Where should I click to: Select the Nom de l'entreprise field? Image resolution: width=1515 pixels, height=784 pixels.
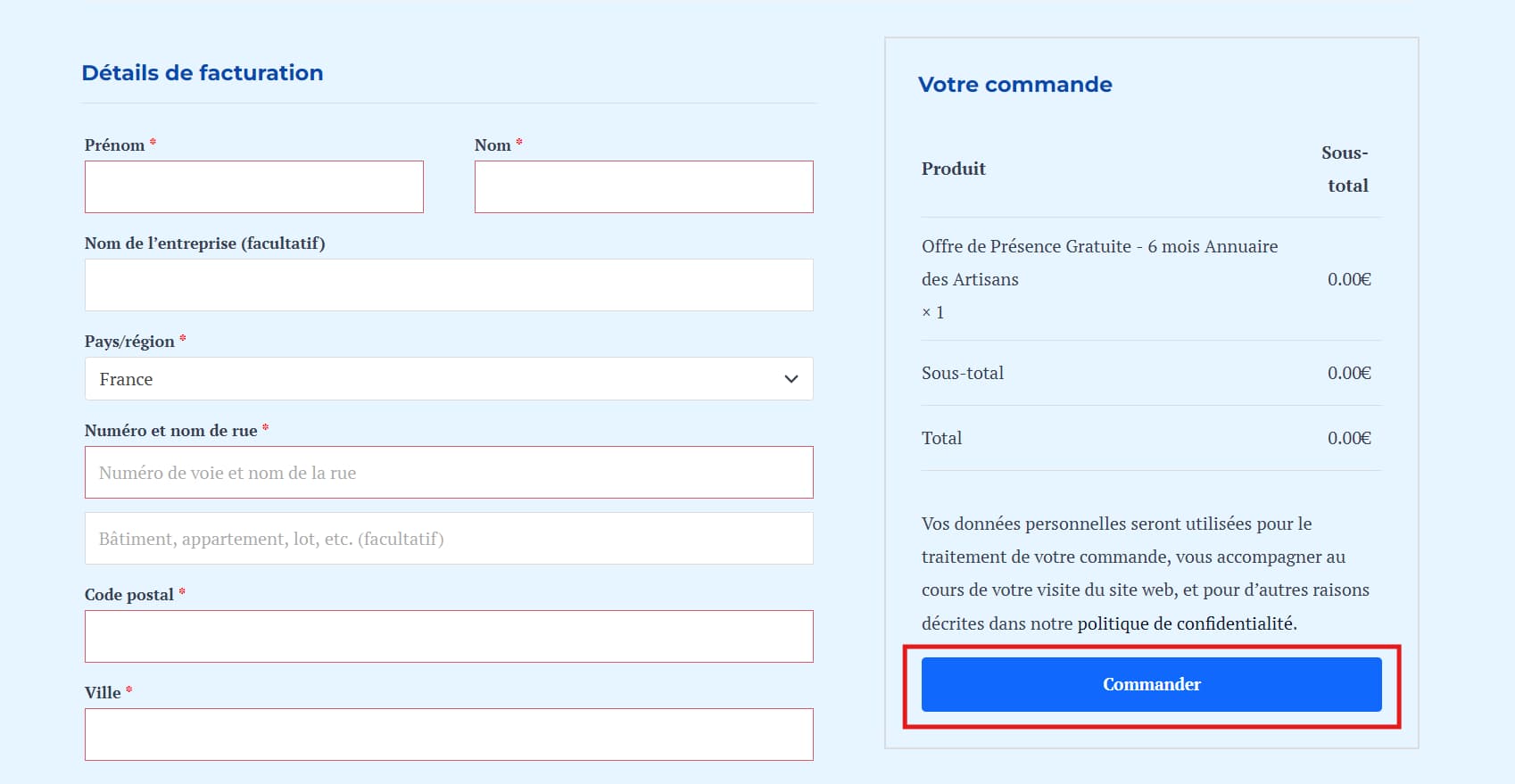[449, 285]
